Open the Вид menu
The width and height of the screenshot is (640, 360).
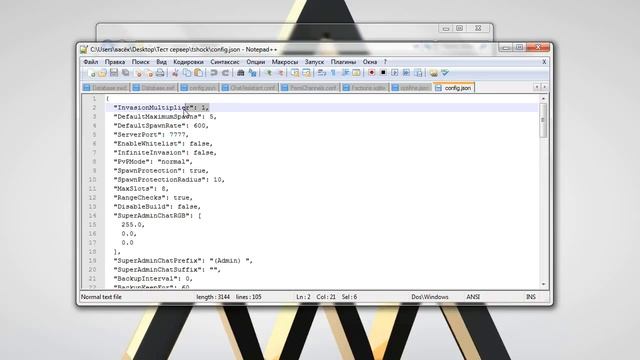click(161, 62)
